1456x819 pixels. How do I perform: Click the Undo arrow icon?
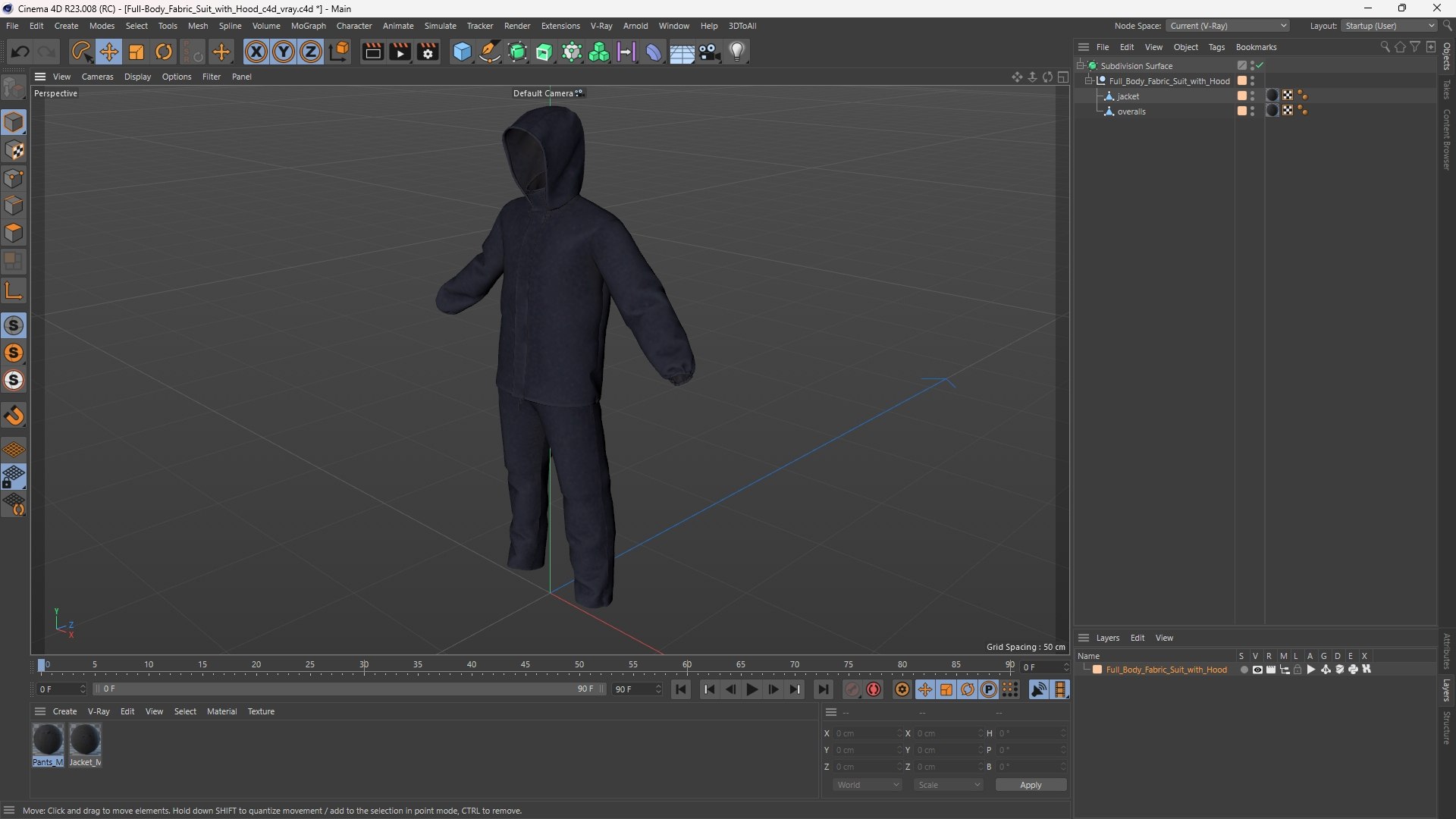(x=20, y=52)
